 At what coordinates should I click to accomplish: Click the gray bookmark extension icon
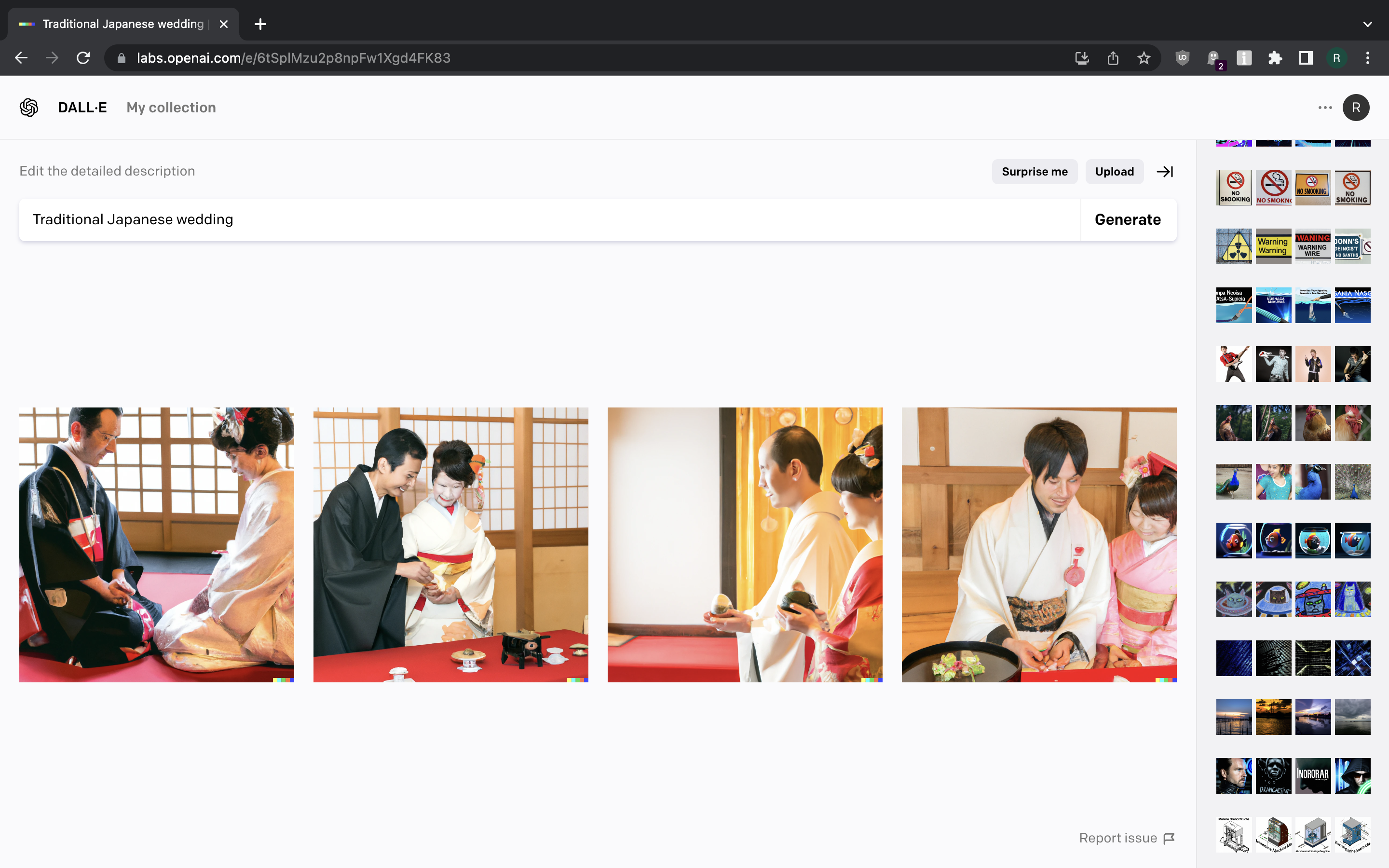click(1244, 58)
